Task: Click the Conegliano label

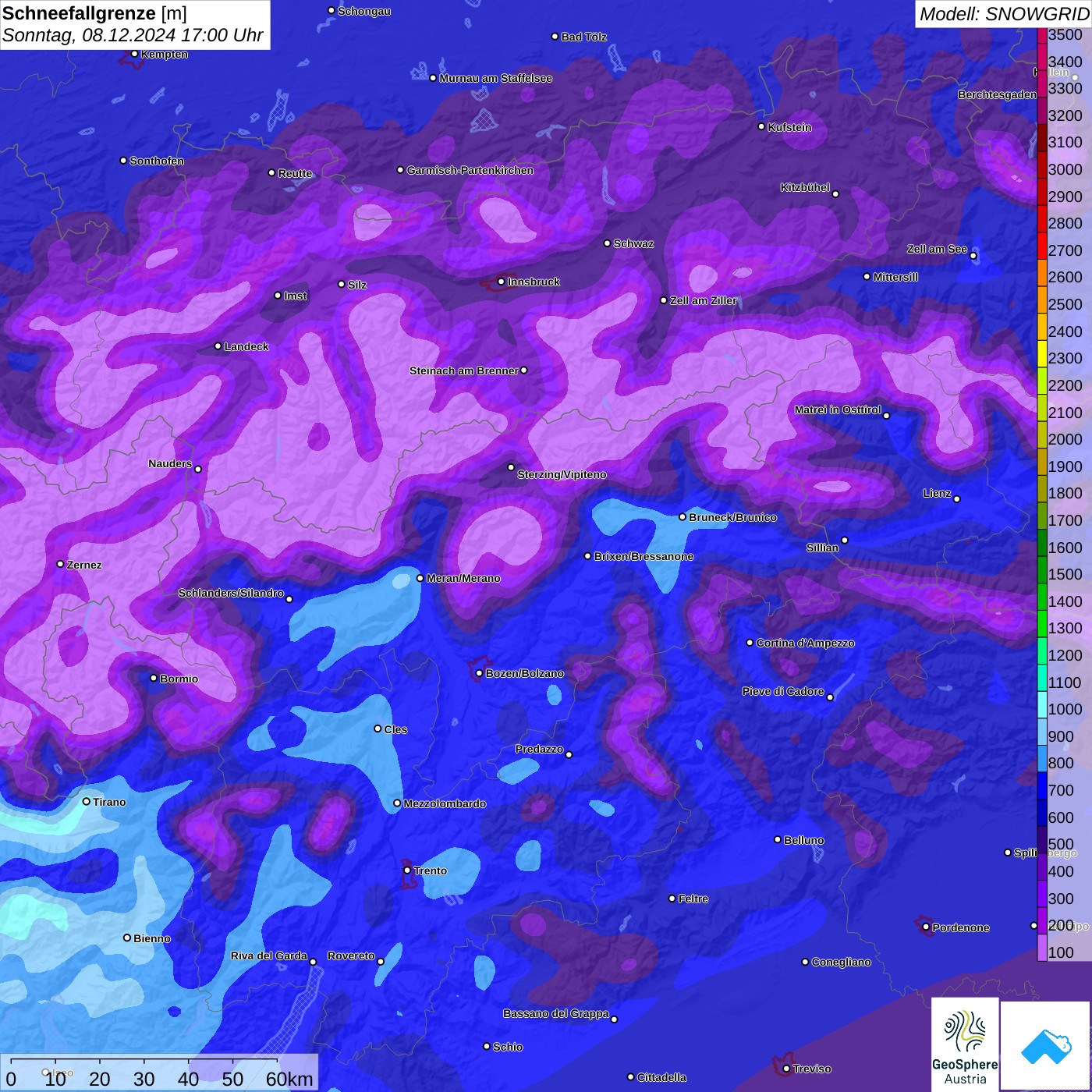Action: (x=841, y=962)
